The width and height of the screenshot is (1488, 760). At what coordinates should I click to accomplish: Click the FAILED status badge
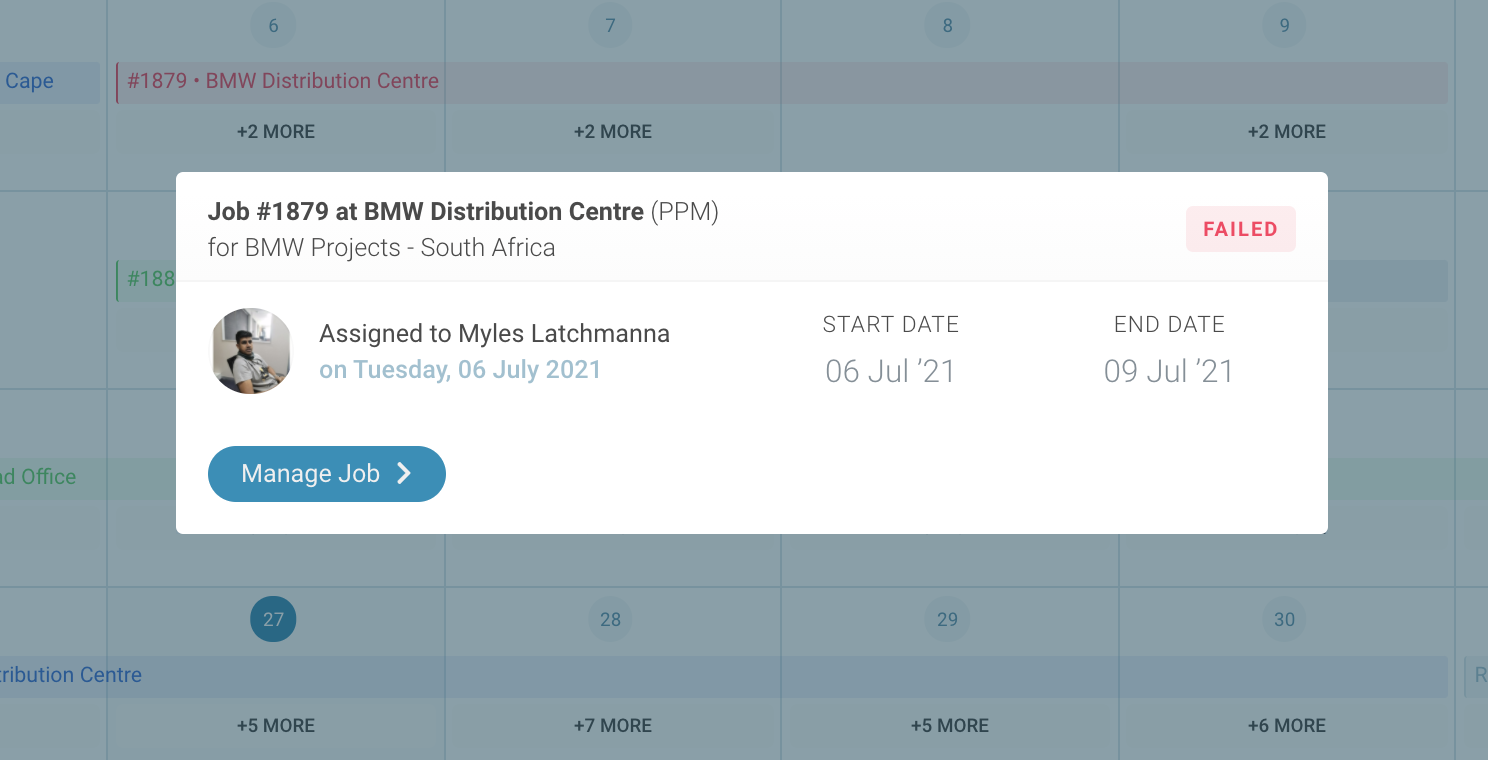tap(1240, 229)
